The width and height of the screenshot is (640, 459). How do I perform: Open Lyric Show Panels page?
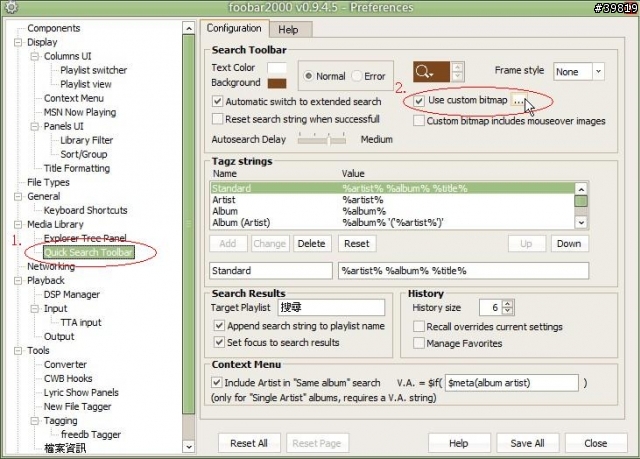click(81, 392)
